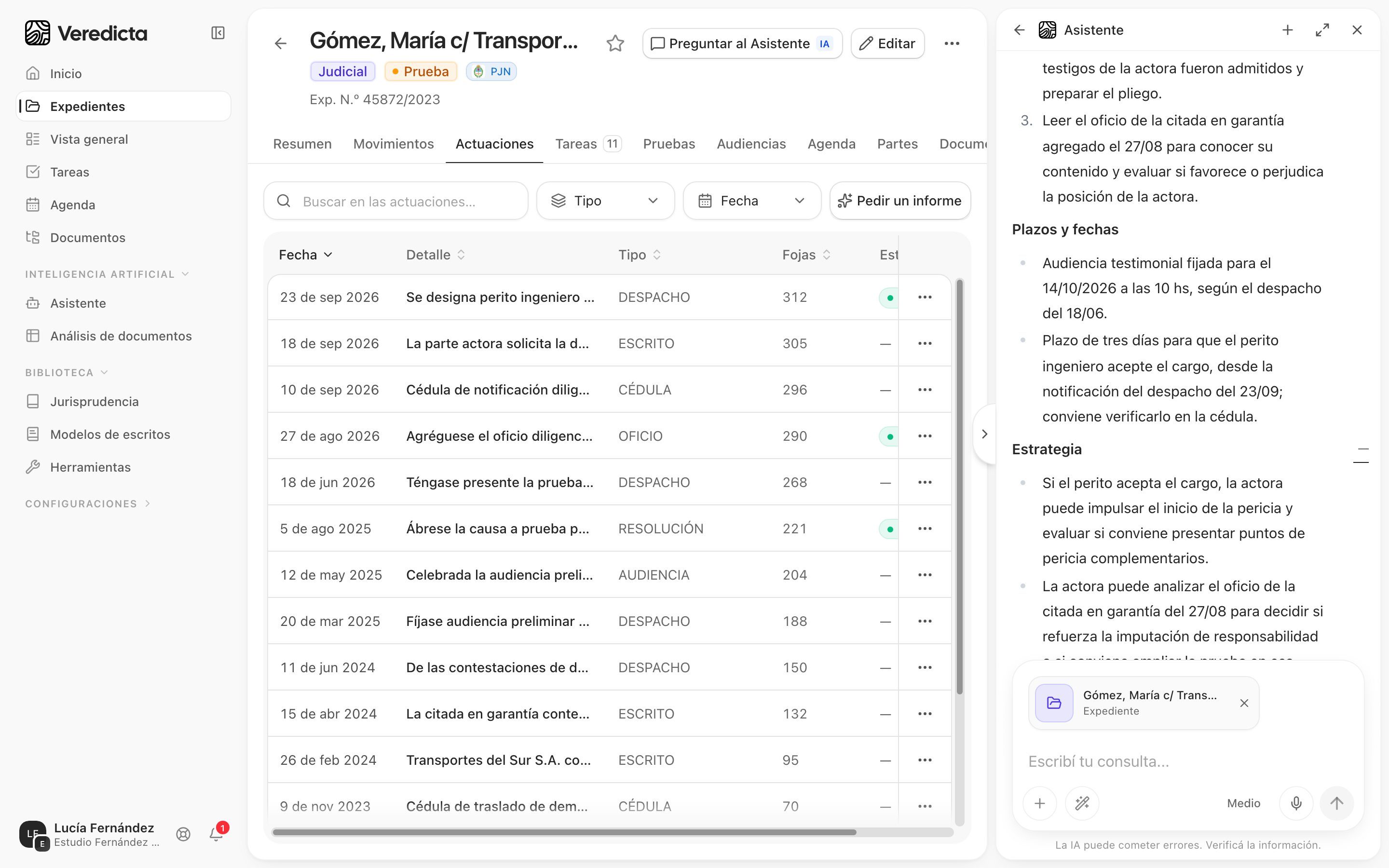1389x868 pixels.
Task: Click the magic wand prompt tool
Action: tap(1082, 803)
